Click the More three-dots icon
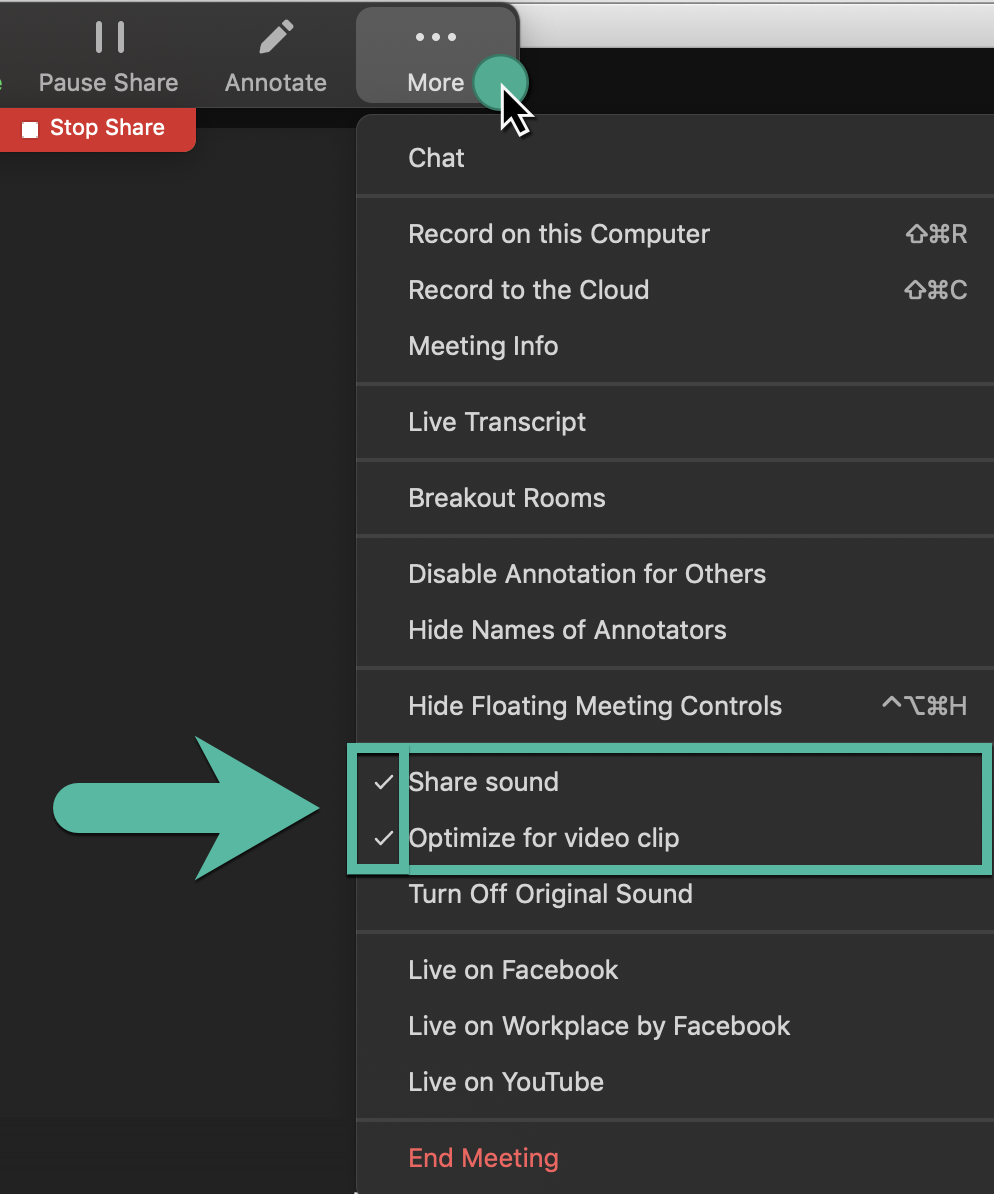The width and height of the screenshot is (994, 1194). tap(435, 38)
